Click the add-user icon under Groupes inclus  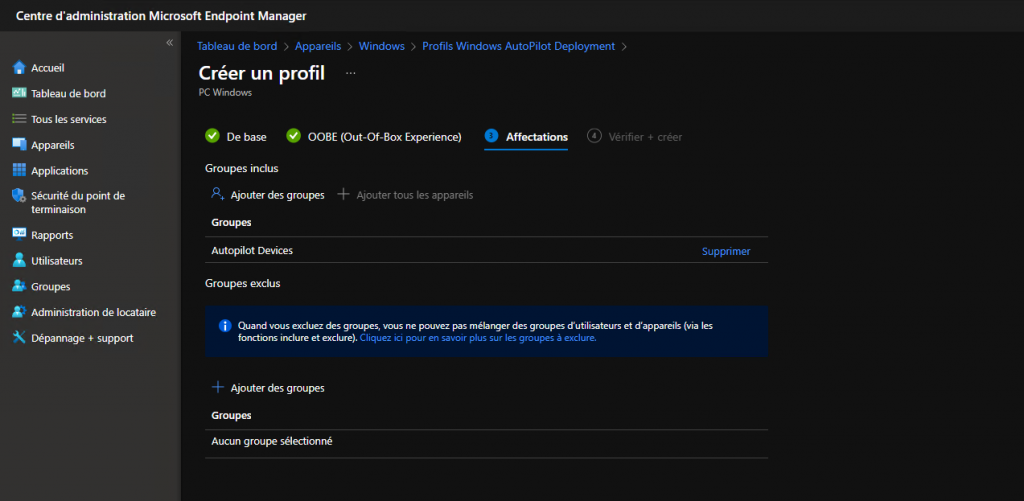click(218, 195)
